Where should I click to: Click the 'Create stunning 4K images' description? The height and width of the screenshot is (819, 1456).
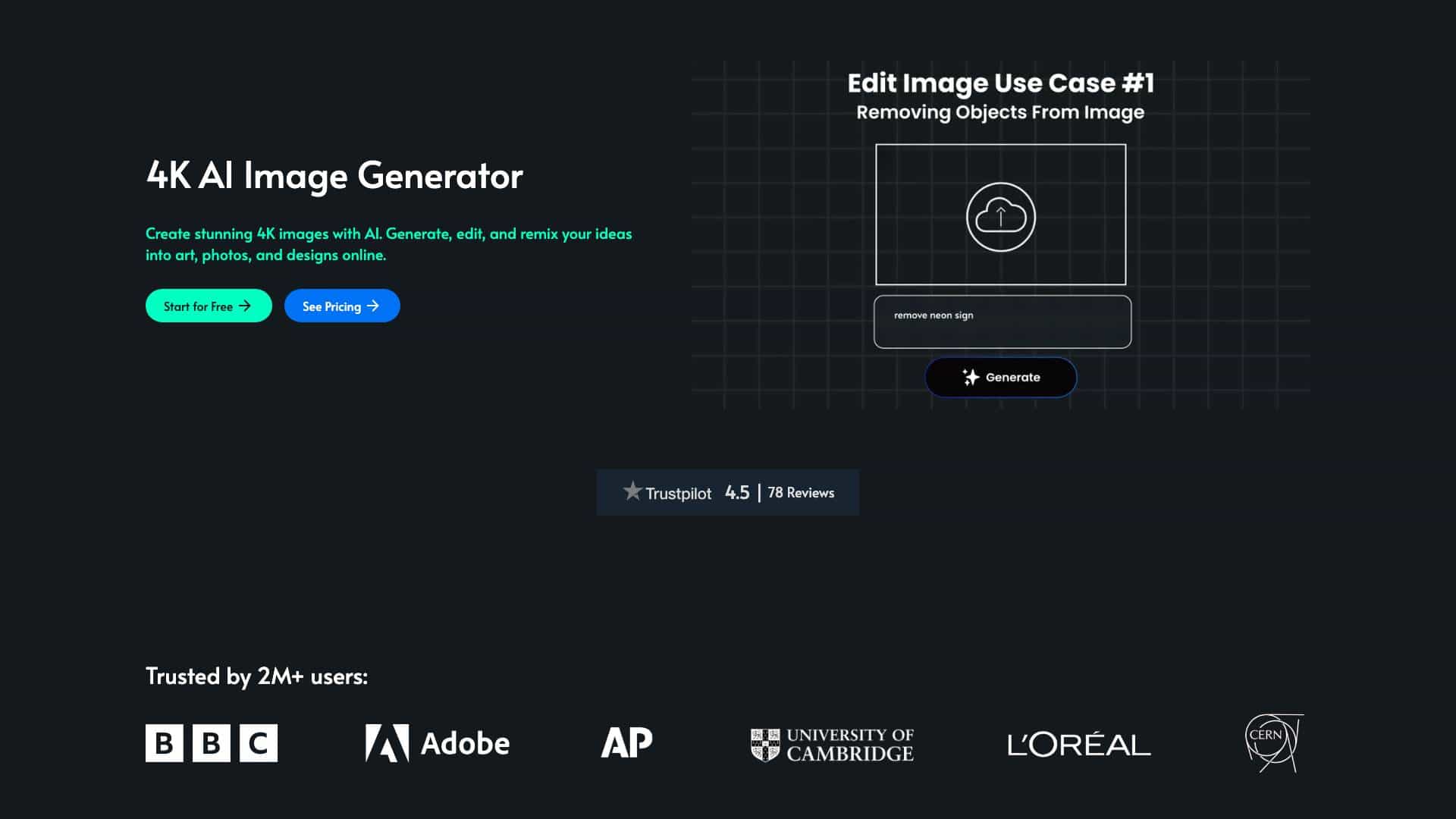388,244
